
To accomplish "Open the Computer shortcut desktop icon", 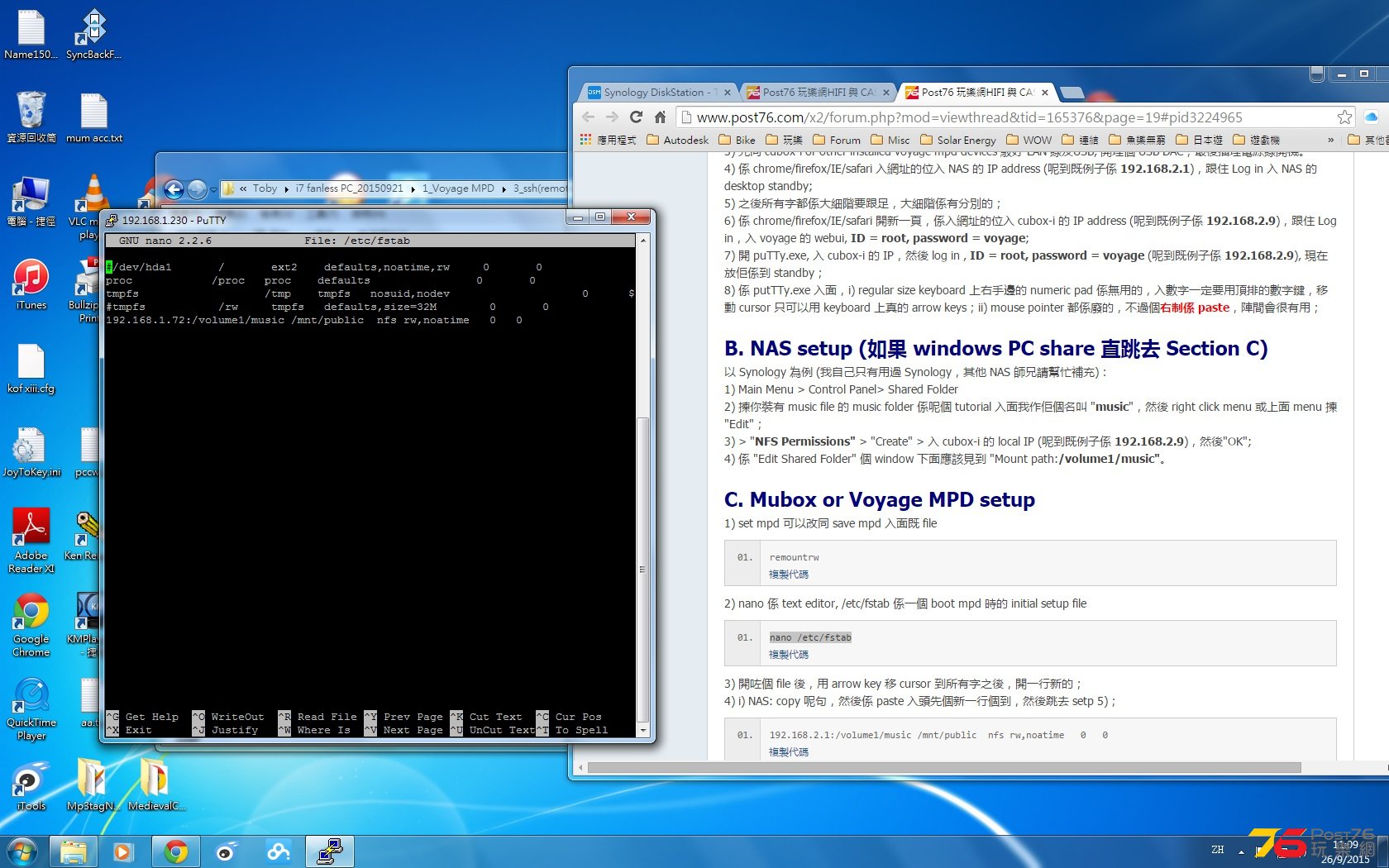I will click(x=31, y=202).
